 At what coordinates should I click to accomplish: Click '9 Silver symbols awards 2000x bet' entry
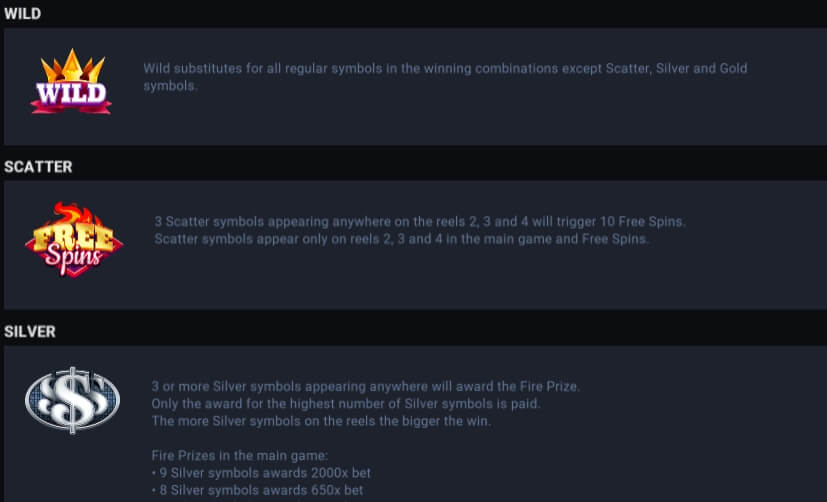pyautogui.click(x=261, y=472)
